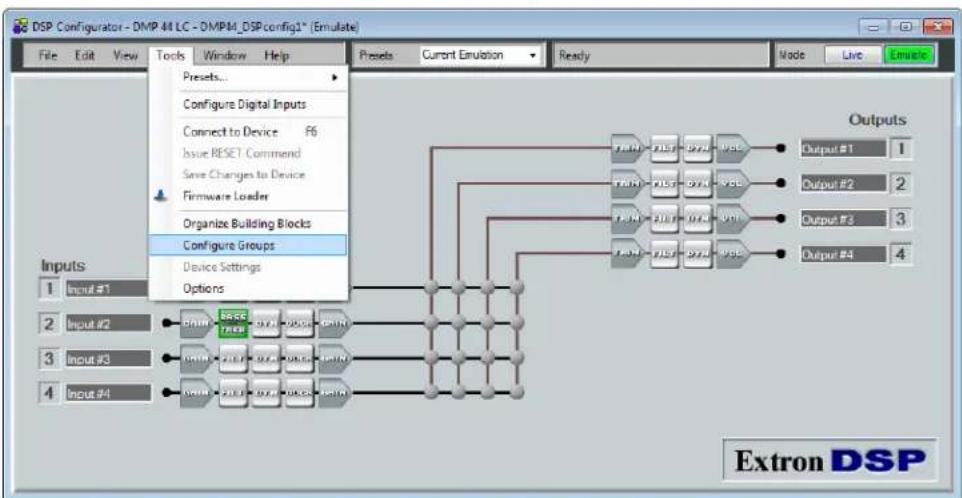Open Output #1 TRIM block
The height and width of the screenshot is (498, 962).
tap(628, 148)
